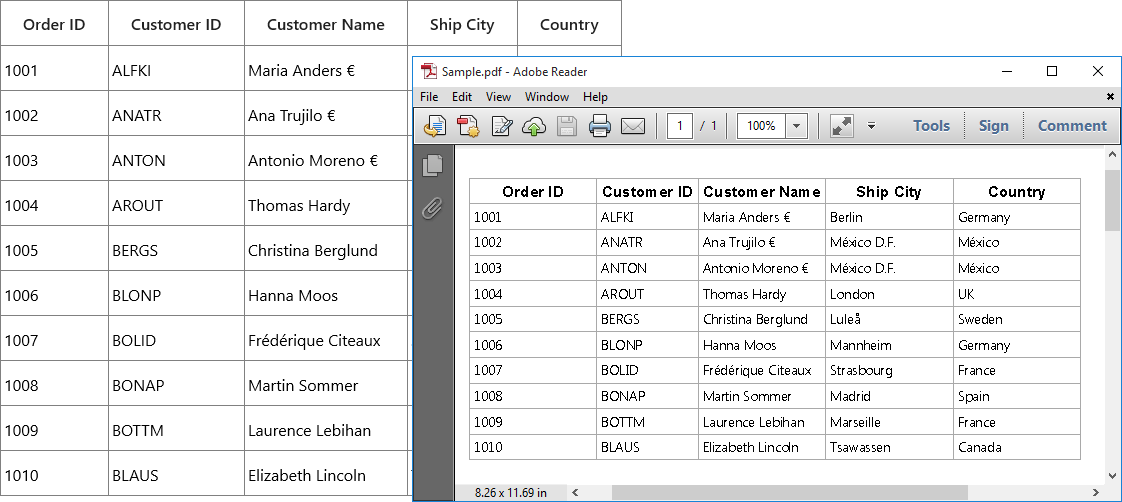Click London in the PDF table
This screenshot has height=502, width=1122.
pos(852,294)
